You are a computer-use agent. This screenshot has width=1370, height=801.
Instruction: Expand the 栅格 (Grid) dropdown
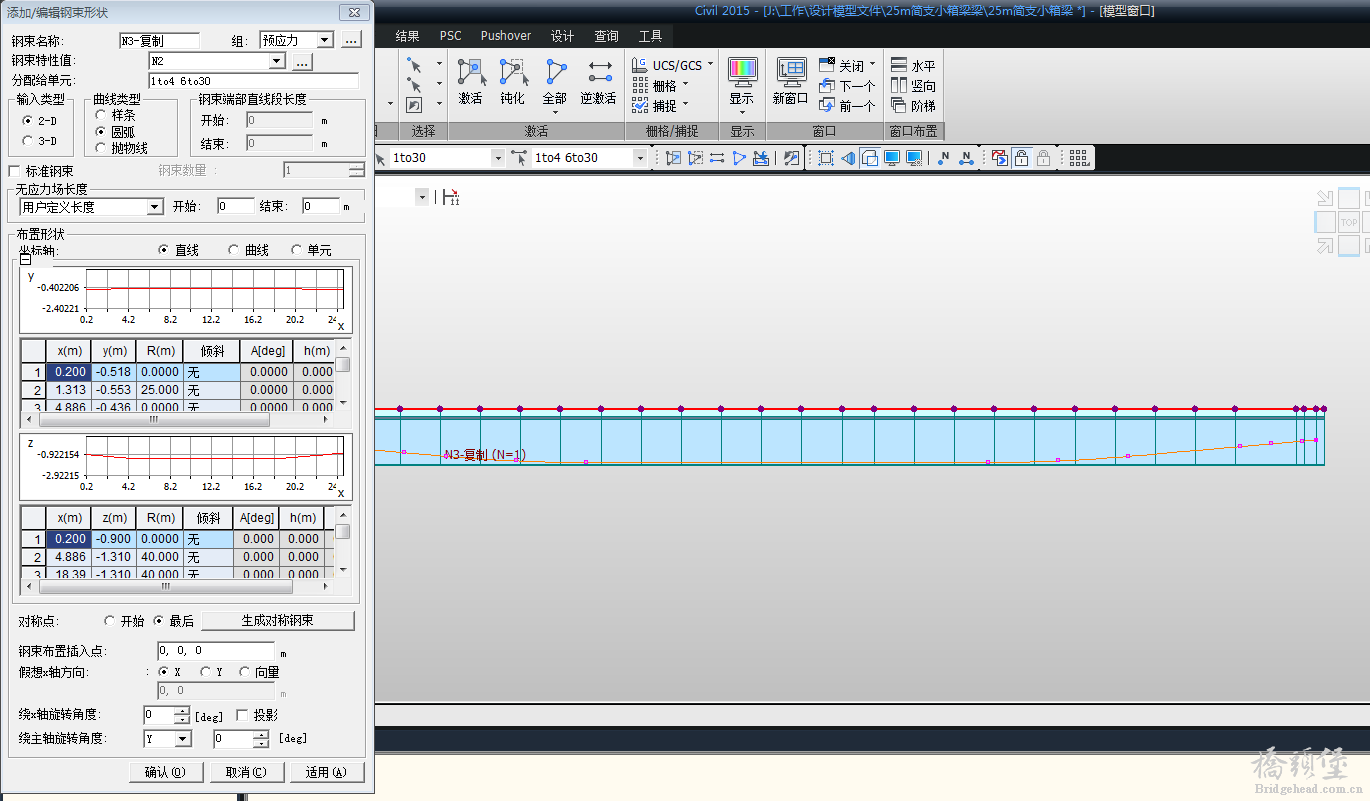coord(686,84)
